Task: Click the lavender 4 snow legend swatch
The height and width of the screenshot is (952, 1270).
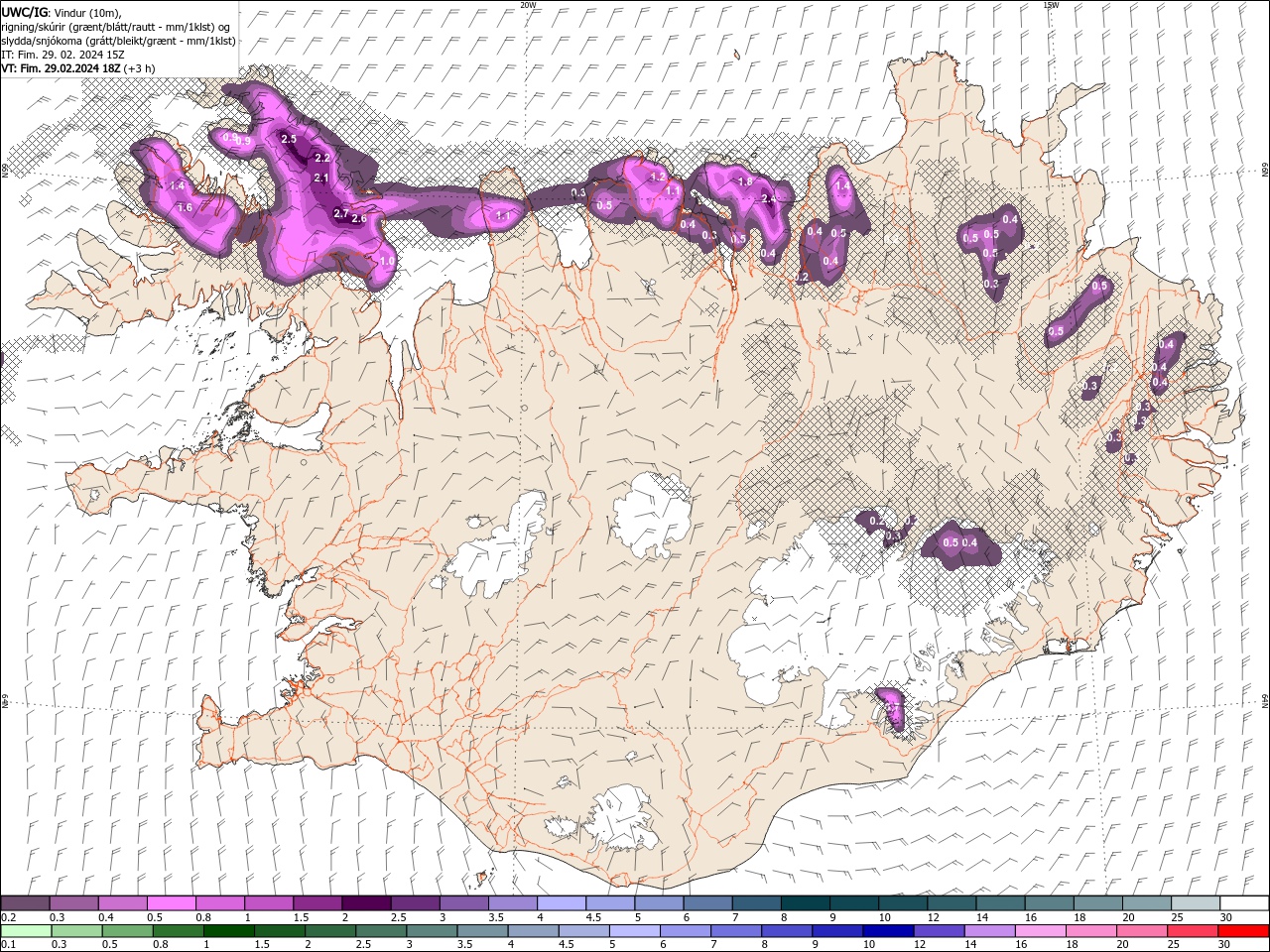Action: point(562,903)
